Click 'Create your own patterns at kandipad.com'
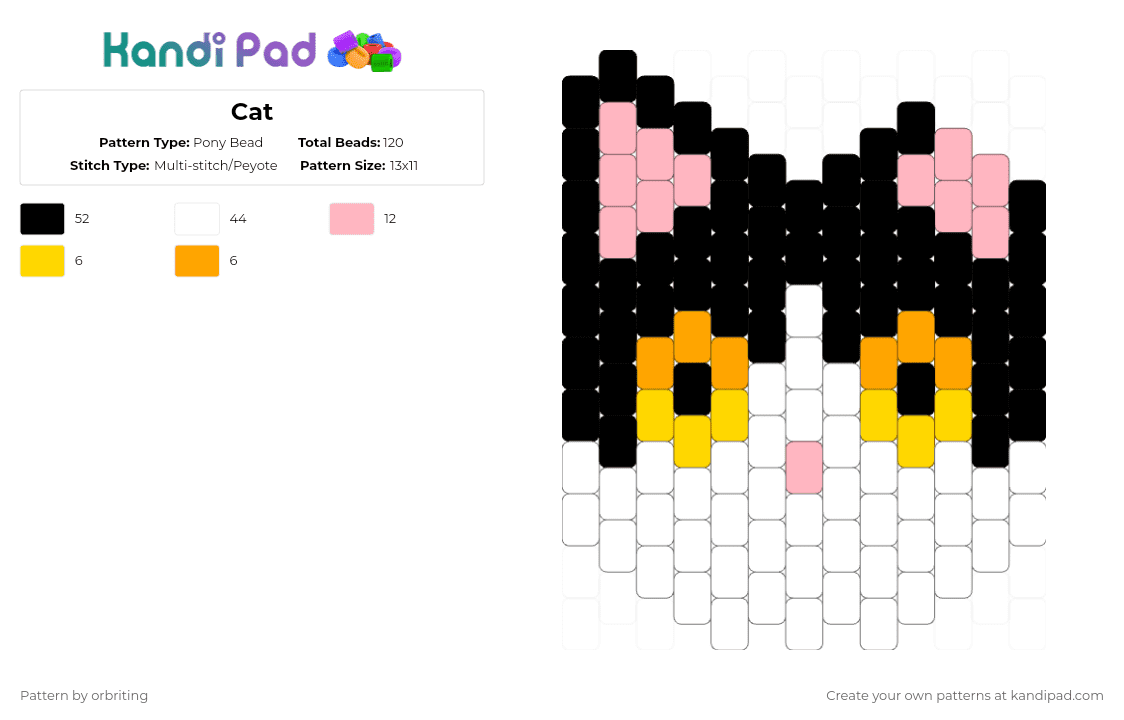The height and width of the screenshot is (720, 1124). [964, 696]
